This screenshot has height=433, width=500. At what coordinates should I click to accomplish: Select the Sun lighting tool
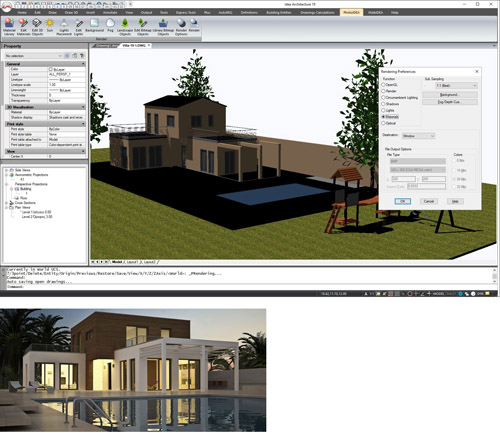coord(50,26)
